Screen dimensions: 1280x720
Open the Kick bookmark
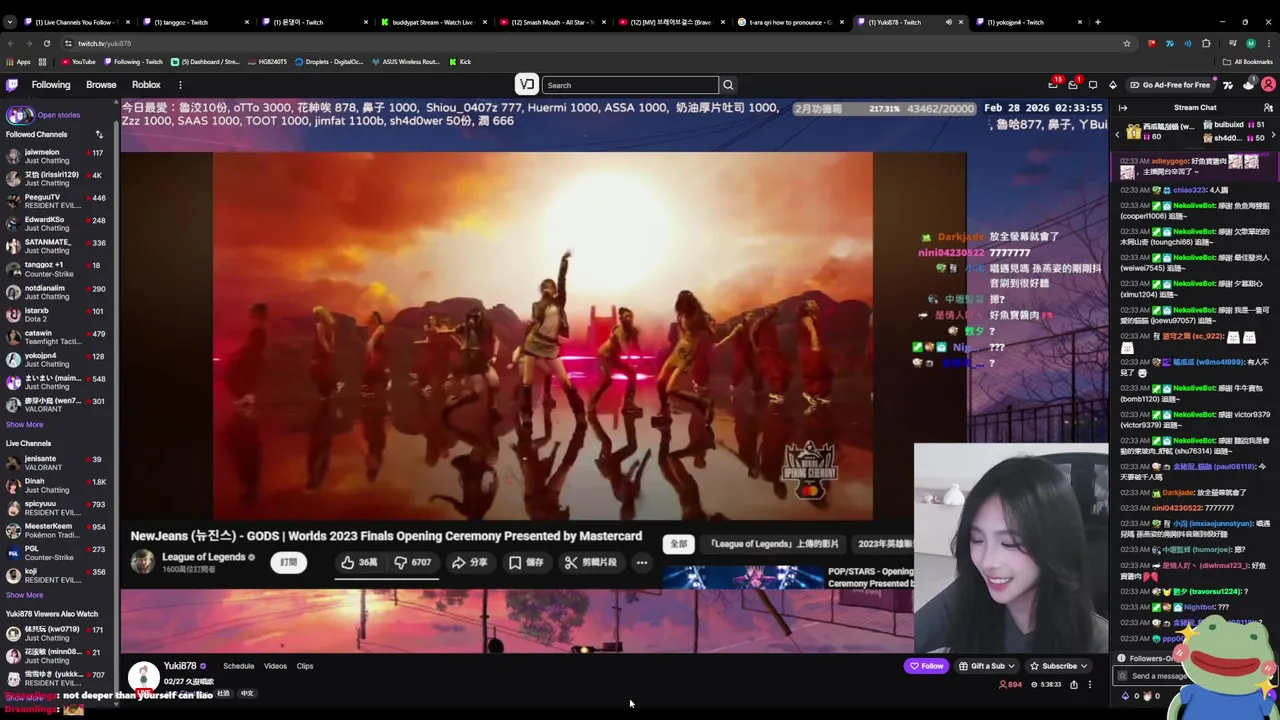click(x=459, y=62)
